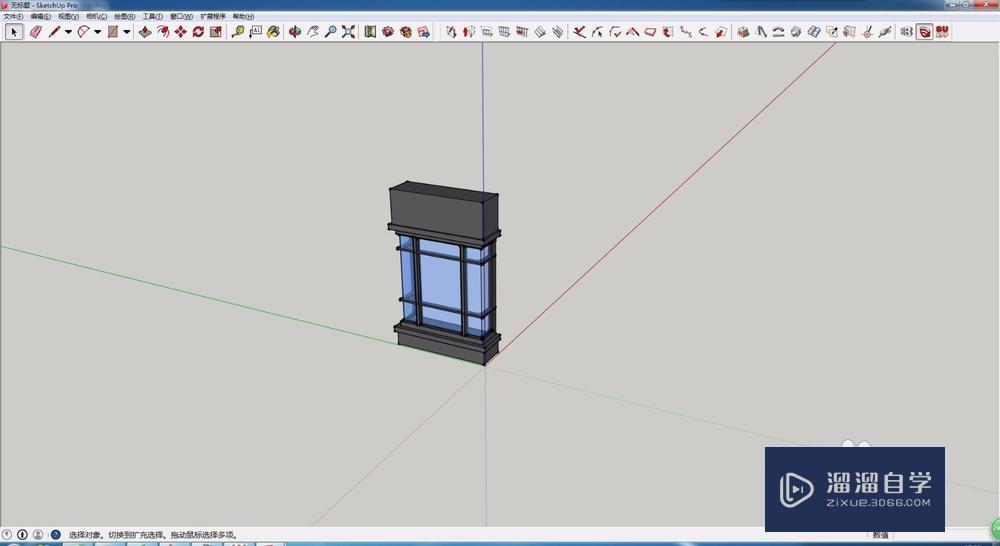Activate the Rotate tool

198,32
